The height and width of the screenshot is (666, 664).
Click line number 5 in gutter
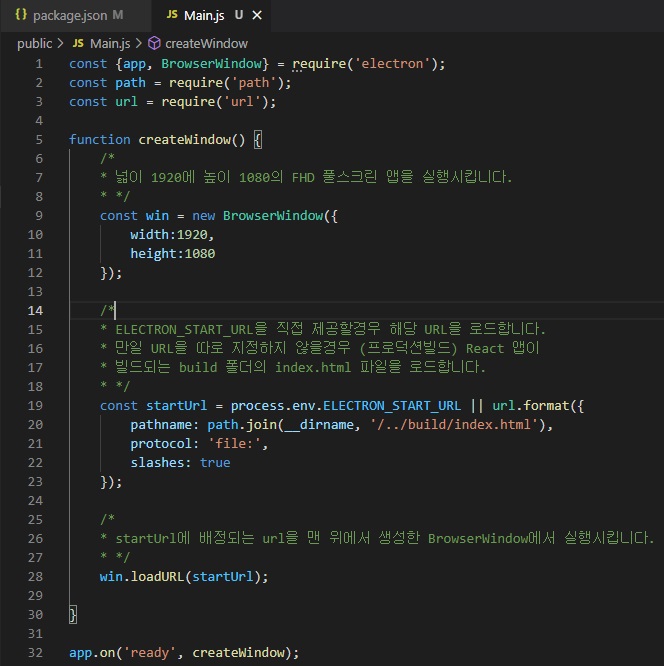(x=39, y=140)
